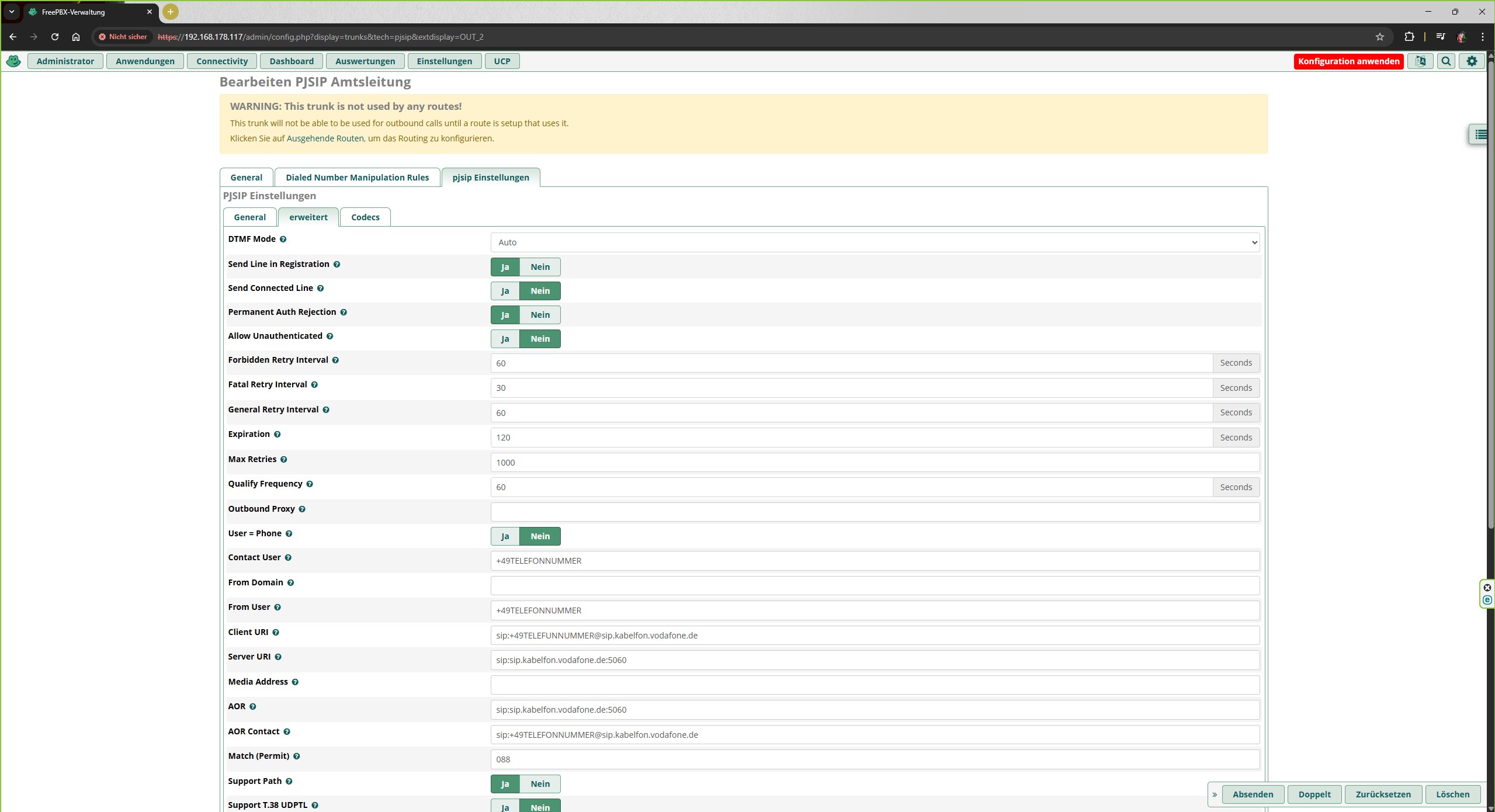Open the Connectivity menu
This screenshot has width=1495, height=812.
[222, 61]
